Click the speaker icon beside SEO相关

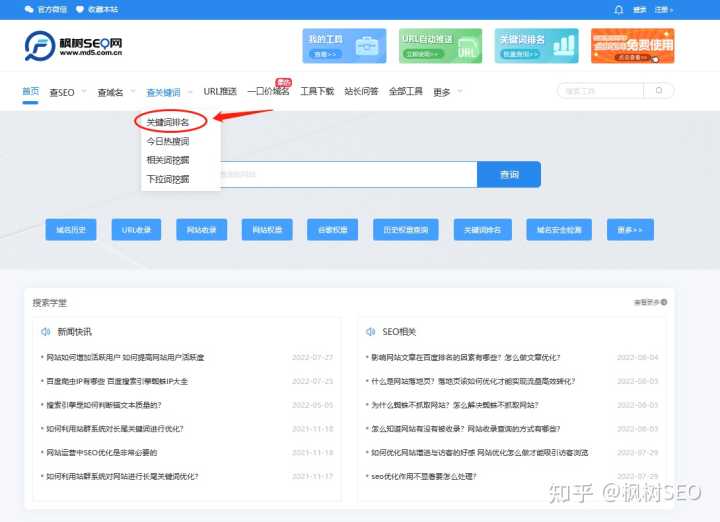[x=370, y=331]
